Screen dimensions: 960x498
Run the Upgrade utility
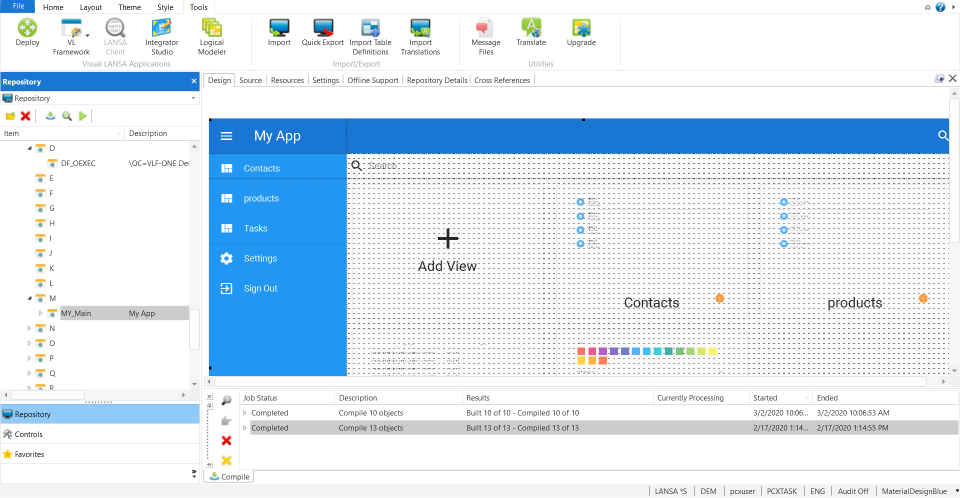tap(581, 32)
